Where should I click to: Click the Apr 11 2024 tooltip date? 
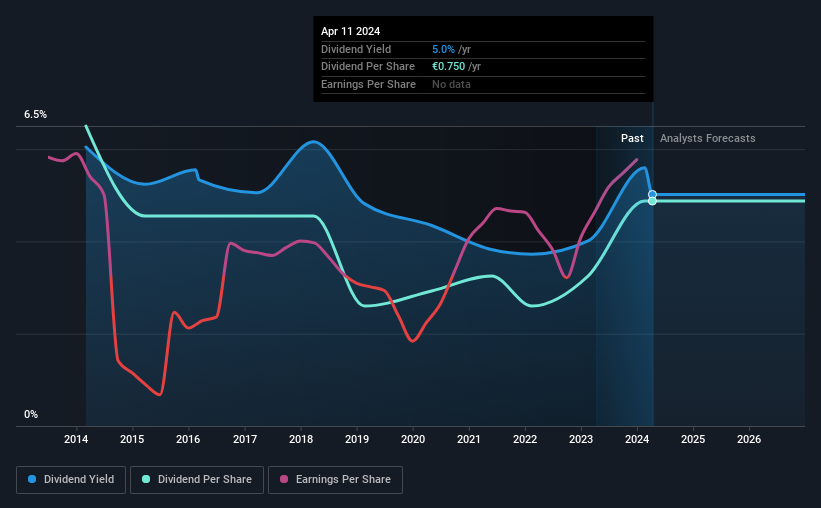[350, 31]
